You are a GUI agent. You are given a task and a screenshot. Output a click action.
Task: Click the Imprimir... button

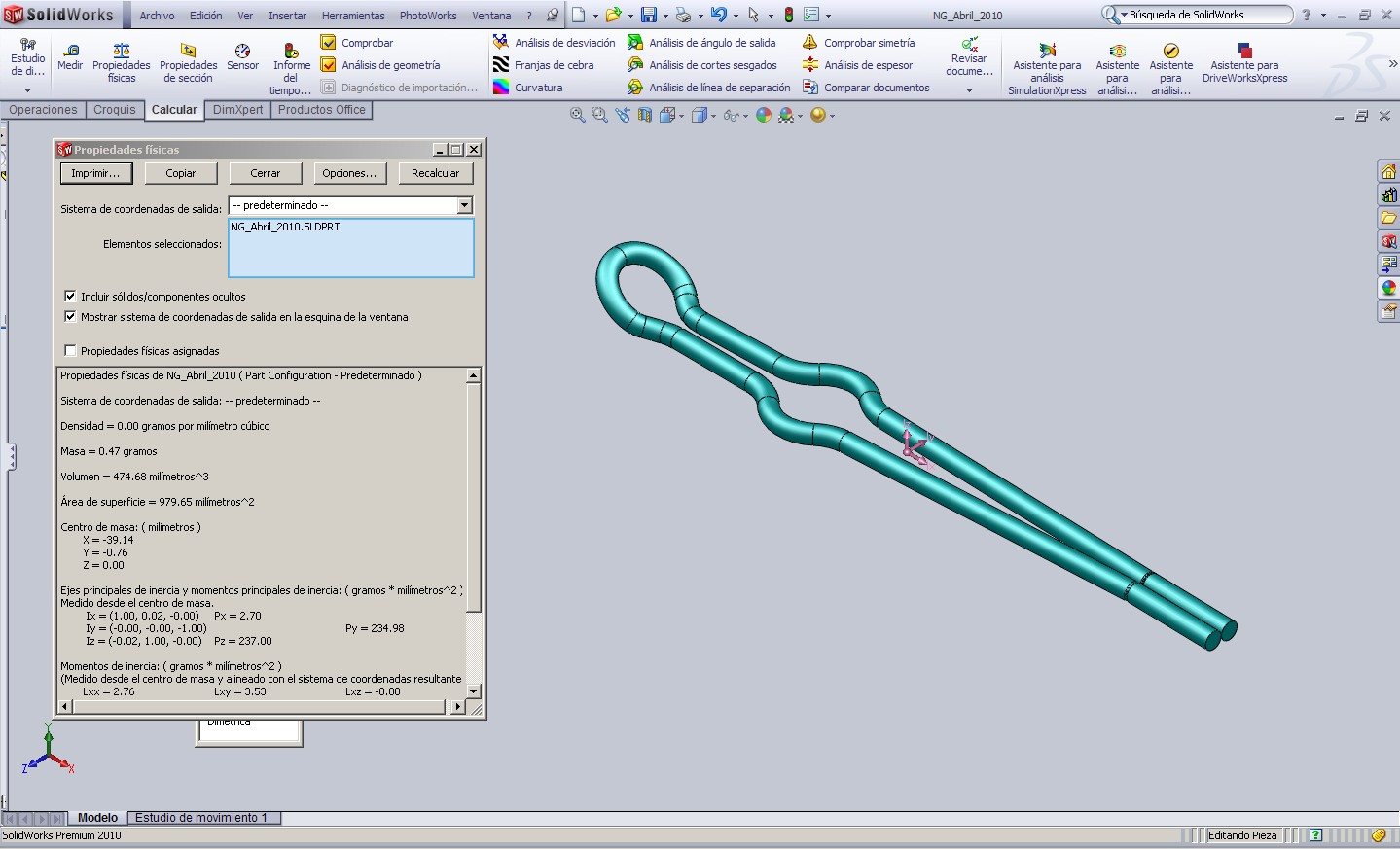click(x=95, y=173)
